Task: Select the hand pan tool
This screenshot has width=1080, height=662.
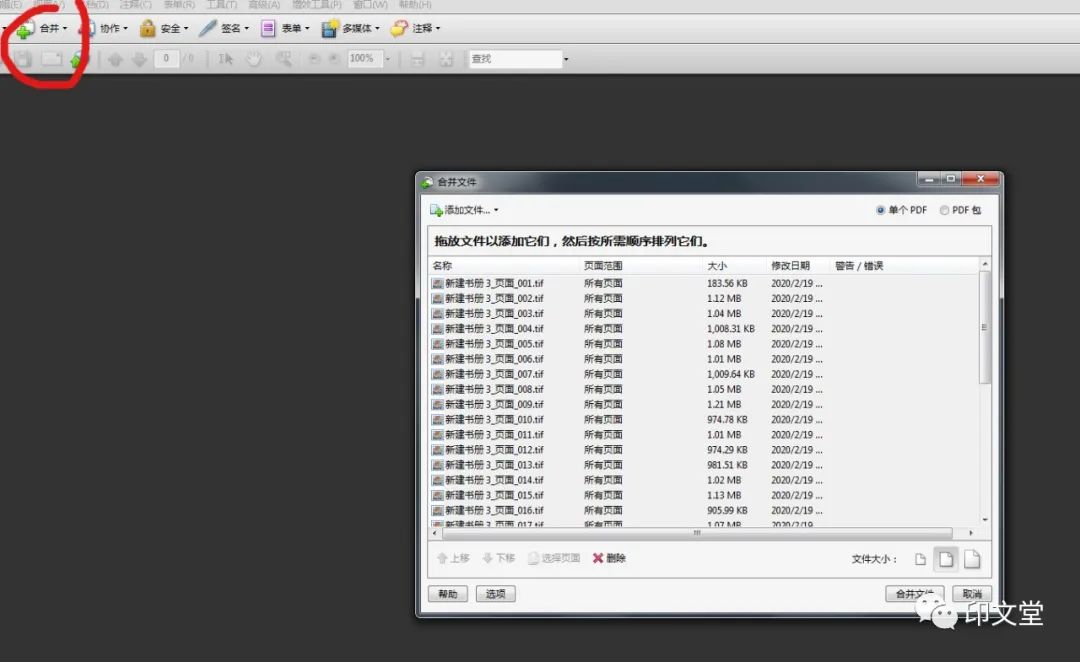Action: (254, 59)
